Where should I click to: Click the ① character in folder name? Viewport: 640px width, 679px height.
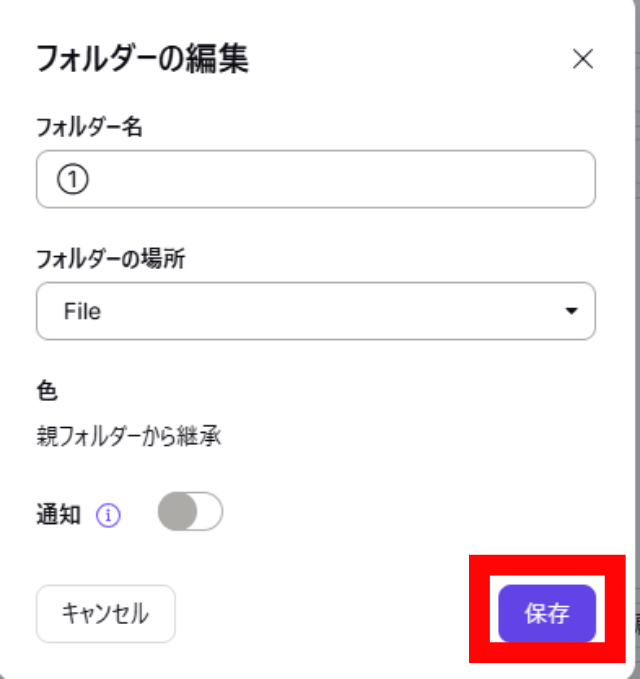[x=73, y=179]
